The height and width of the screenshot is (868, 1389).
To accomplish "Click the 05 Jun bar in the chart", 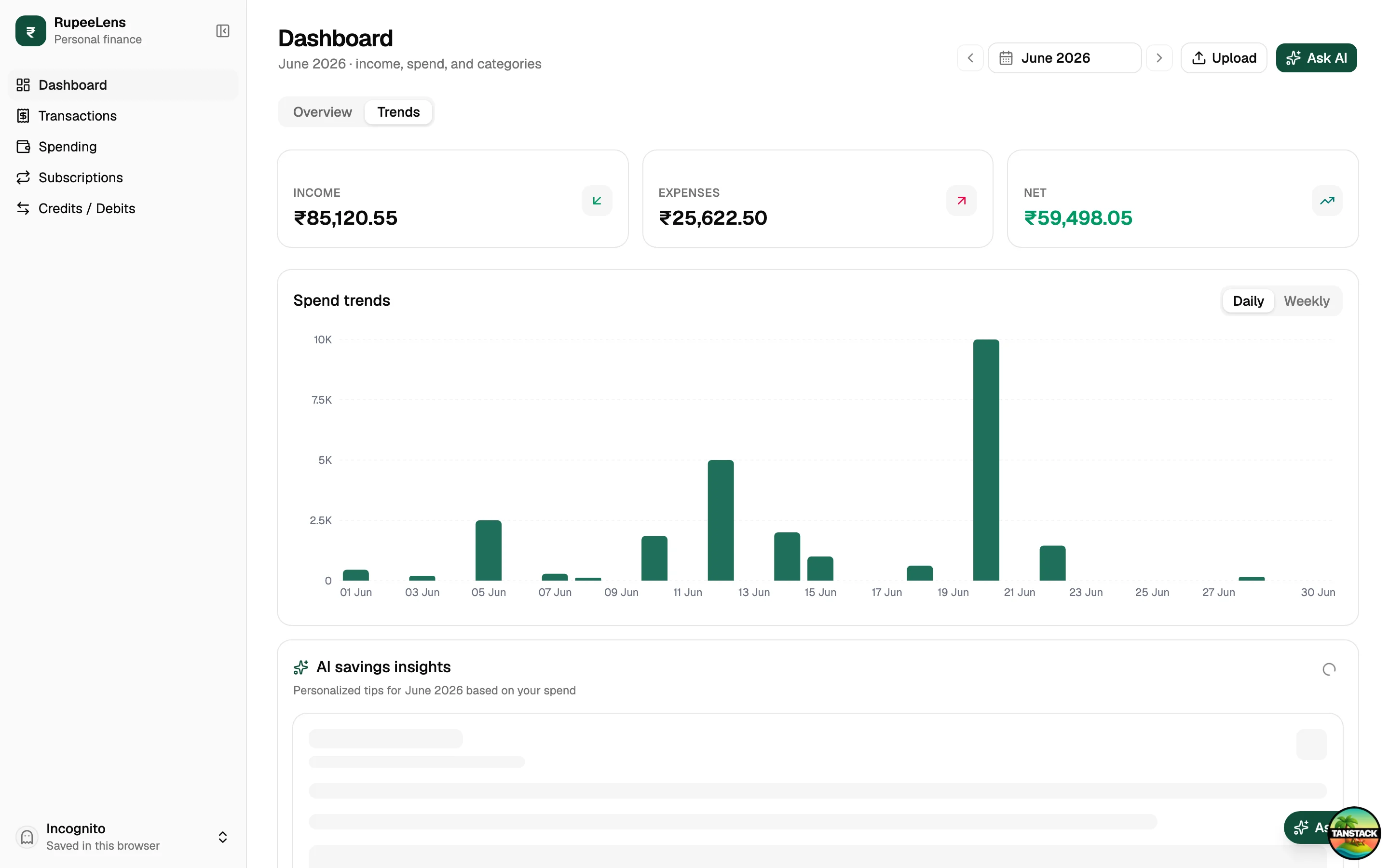I will click(489, 551).
